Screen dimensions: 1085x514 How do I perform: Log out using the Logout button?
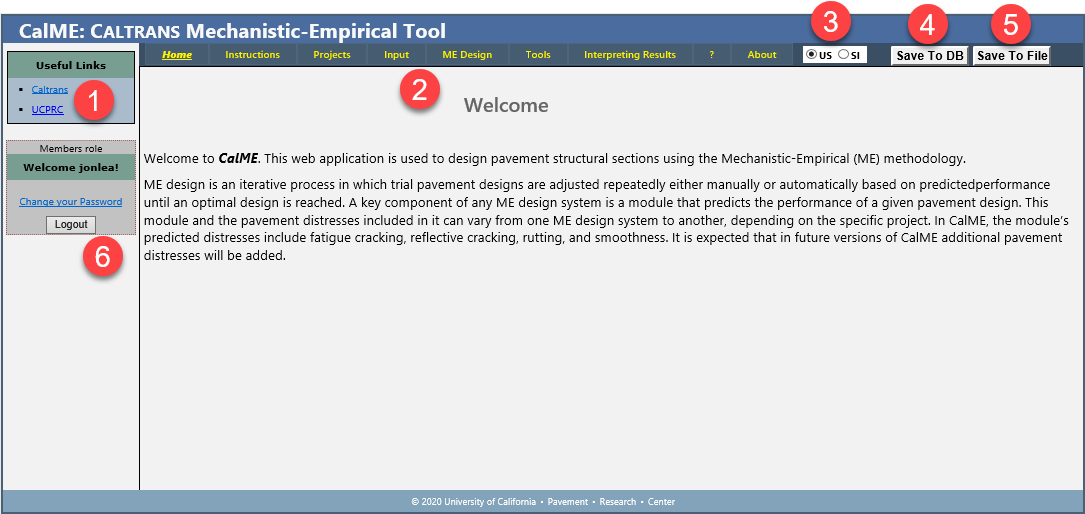click(x=71, y=224)
